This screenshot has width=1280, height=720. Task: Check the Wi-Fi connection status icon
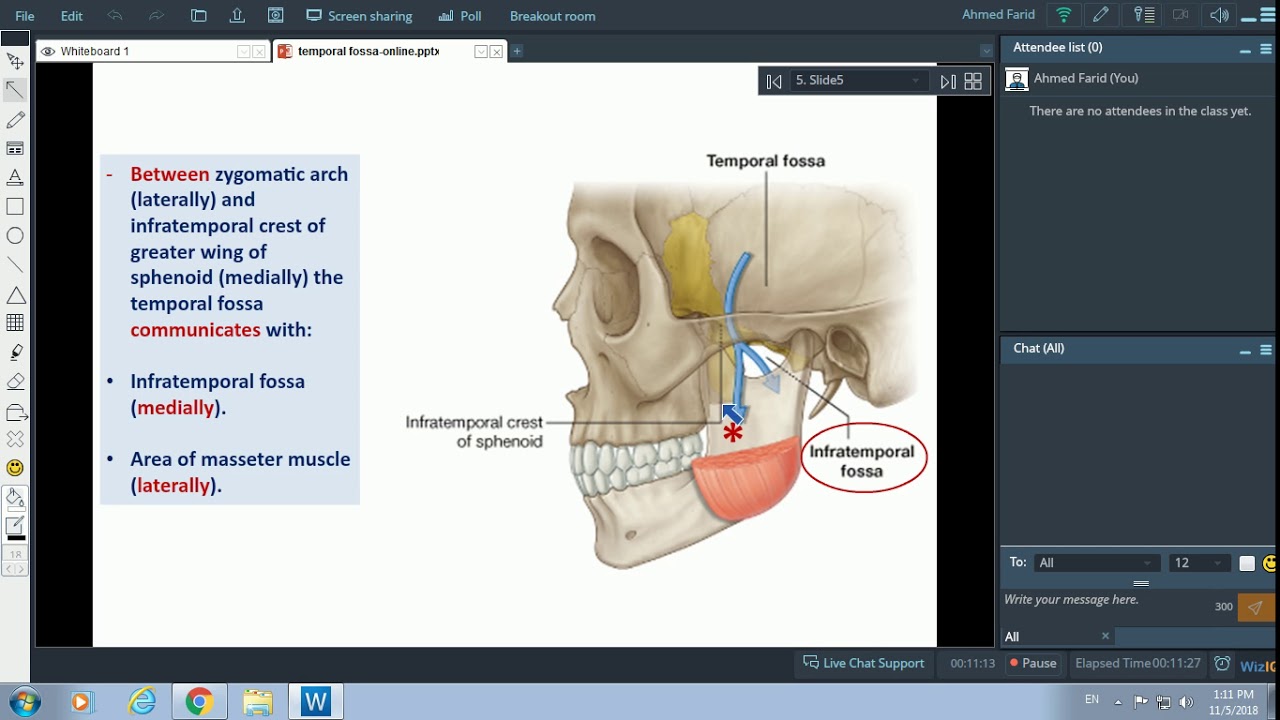(x=1064, y=15)
